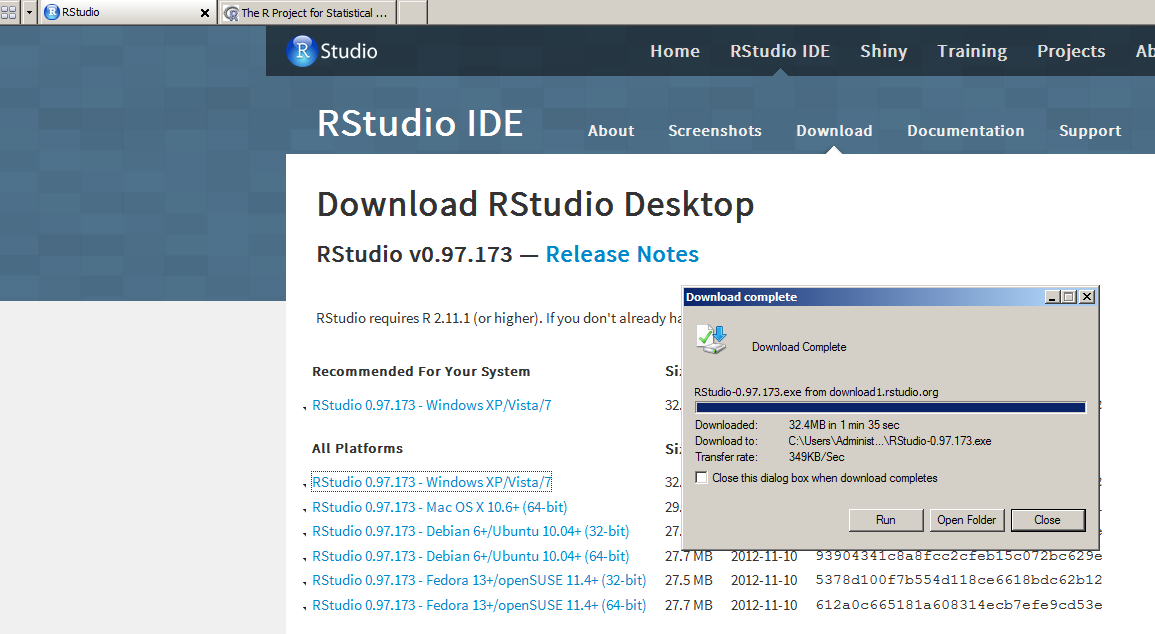Image resolution: width=1155 pixels, height=634 pixels.
Task: Switch to The R Project for Statistical tab
Action: point(308,13)
